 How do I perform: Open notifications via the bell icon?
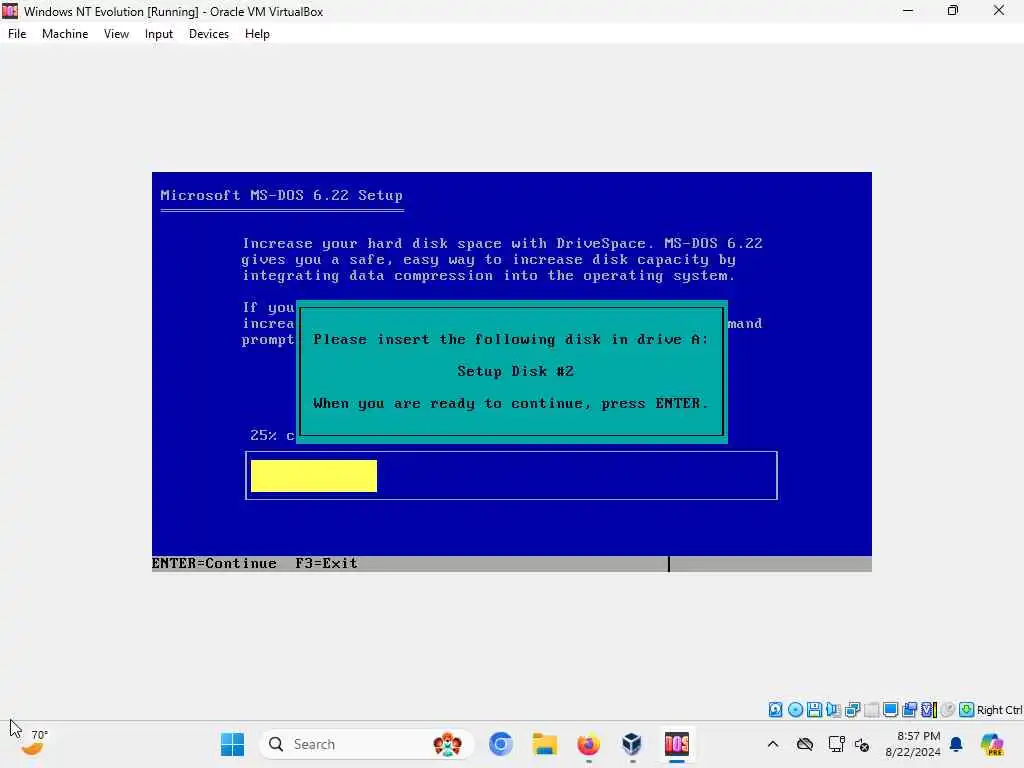pos(956,744)
